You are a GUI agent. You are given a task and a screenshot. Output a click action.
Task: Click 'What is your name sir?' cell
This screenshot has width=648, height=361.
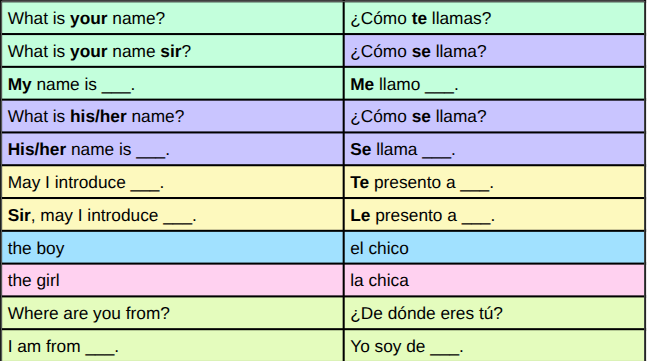click(x=173, y=51)
